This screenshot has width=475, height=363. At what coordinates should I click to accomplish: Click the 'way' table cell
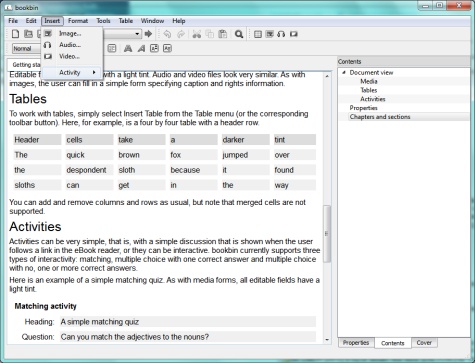[x=295, y=185]
